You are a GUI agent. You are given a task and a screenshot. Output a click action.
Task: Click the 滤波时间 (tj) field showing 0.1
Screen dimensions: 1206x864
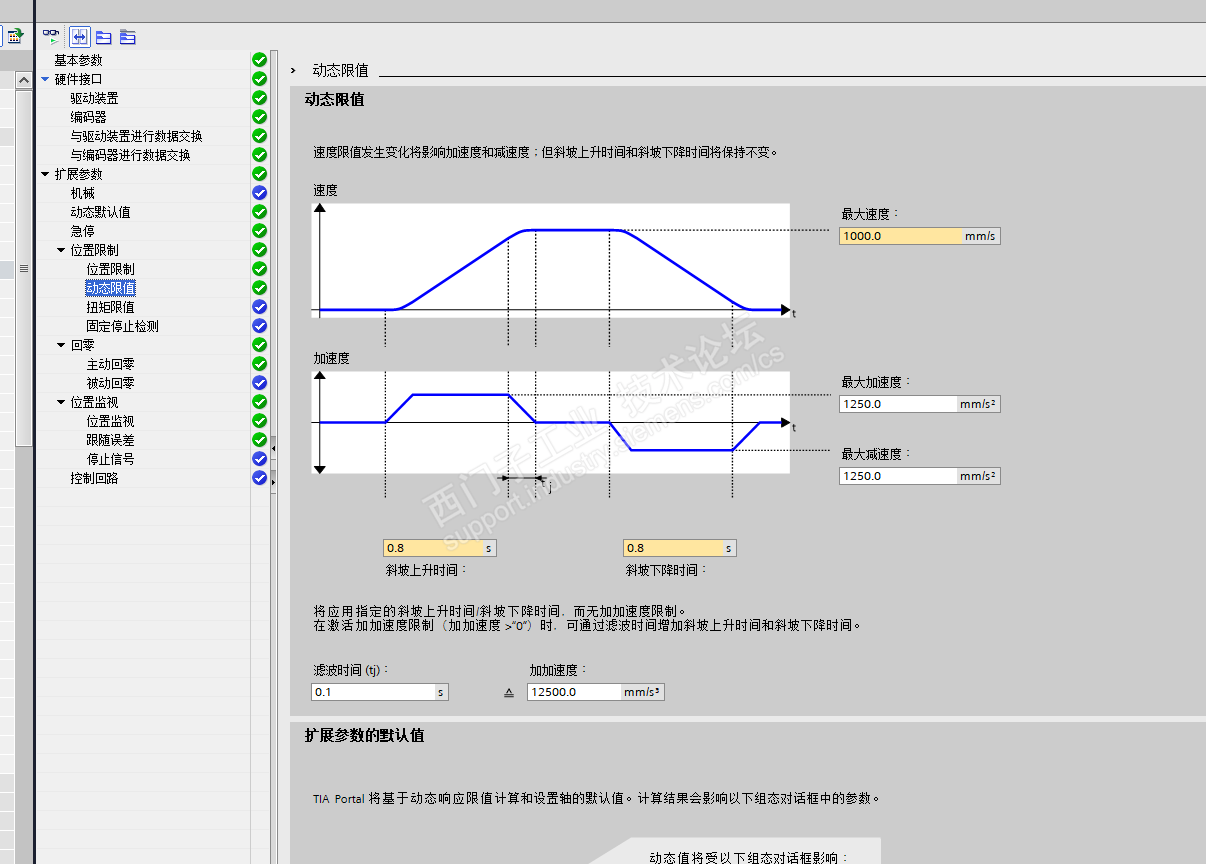tap(373, 692)
